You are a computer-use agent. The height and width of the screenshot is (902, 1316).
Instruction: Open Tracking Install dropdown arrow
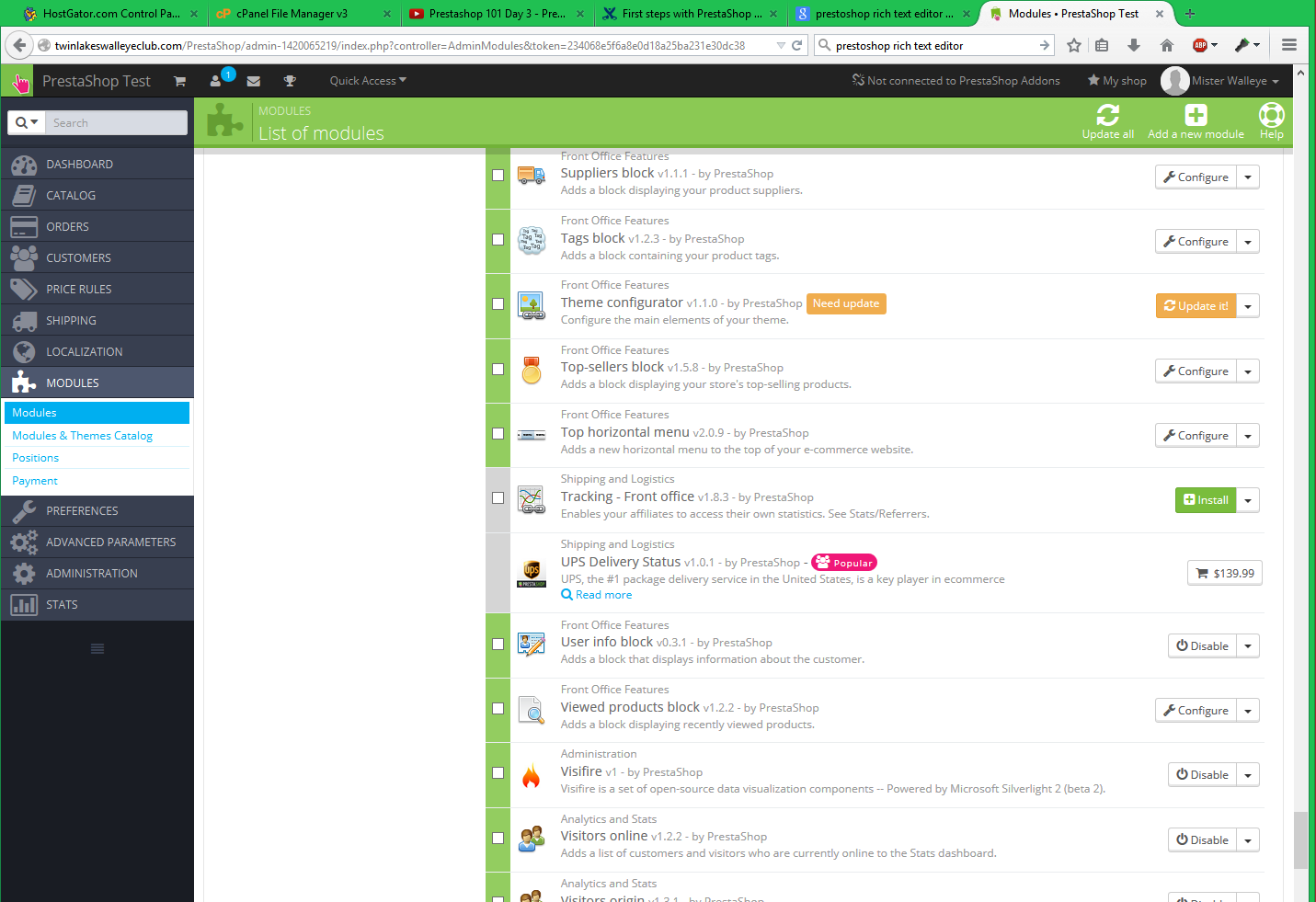1248,500
